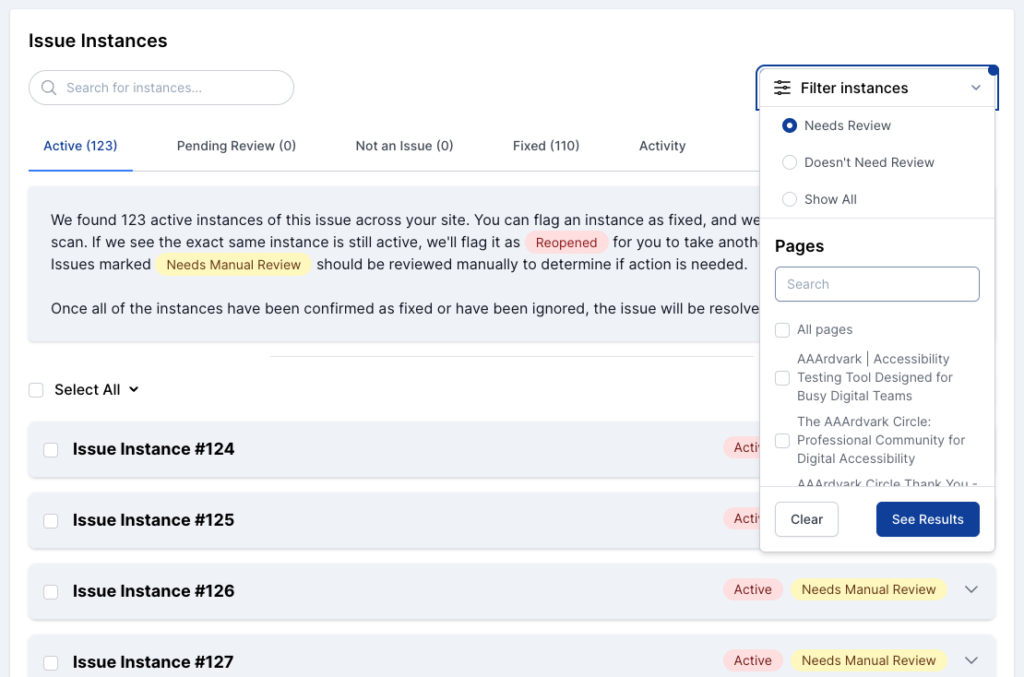This screenshot has height=677, width=1024.
Task: Check the AAArdvark Accessibility Testing Tool page
Action: pos(783,378)
